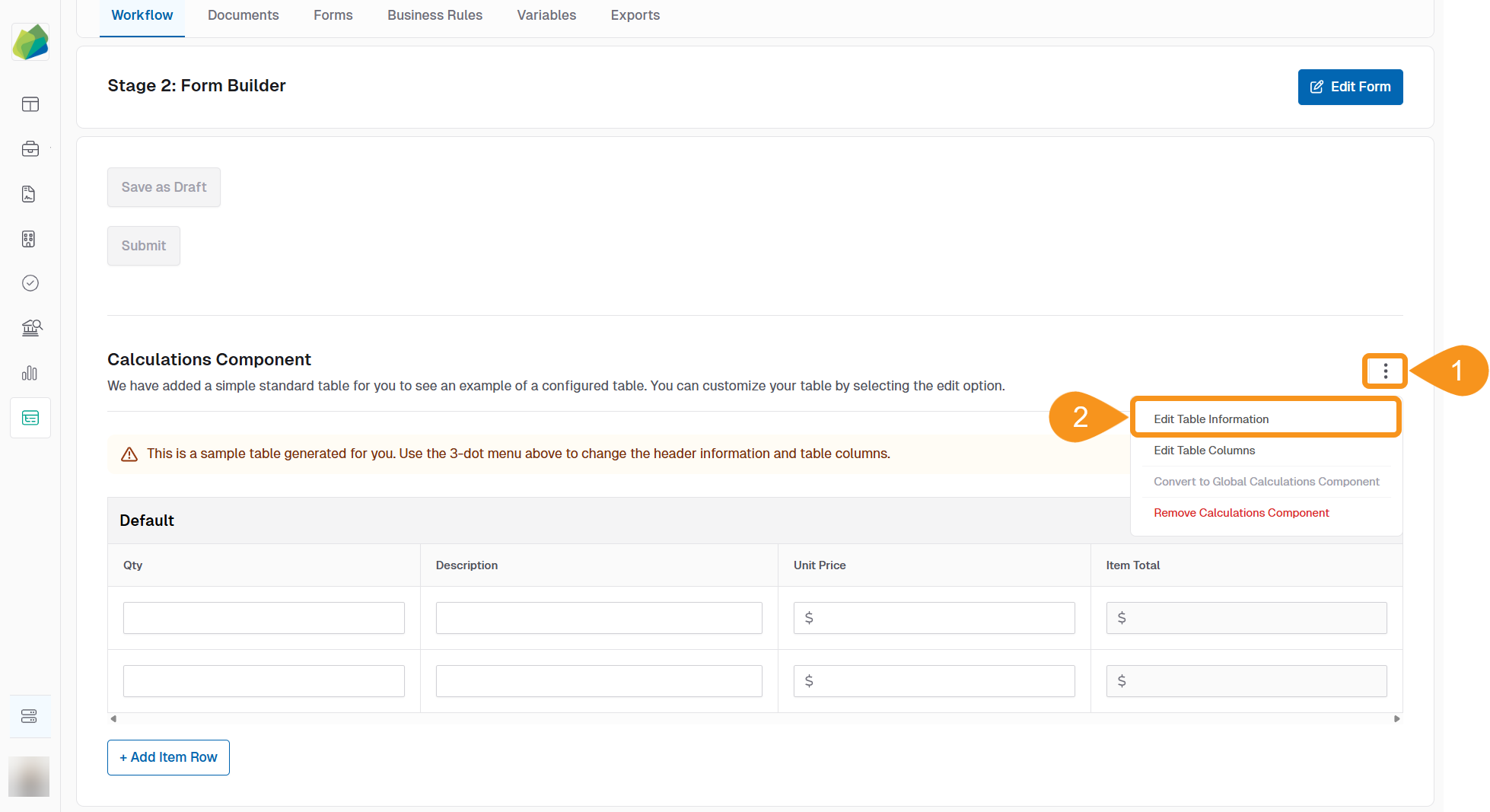Choose Edit Table Columns menu option
The image size is (1490, 812).
pyautogui.click(x=1205, y=451)
